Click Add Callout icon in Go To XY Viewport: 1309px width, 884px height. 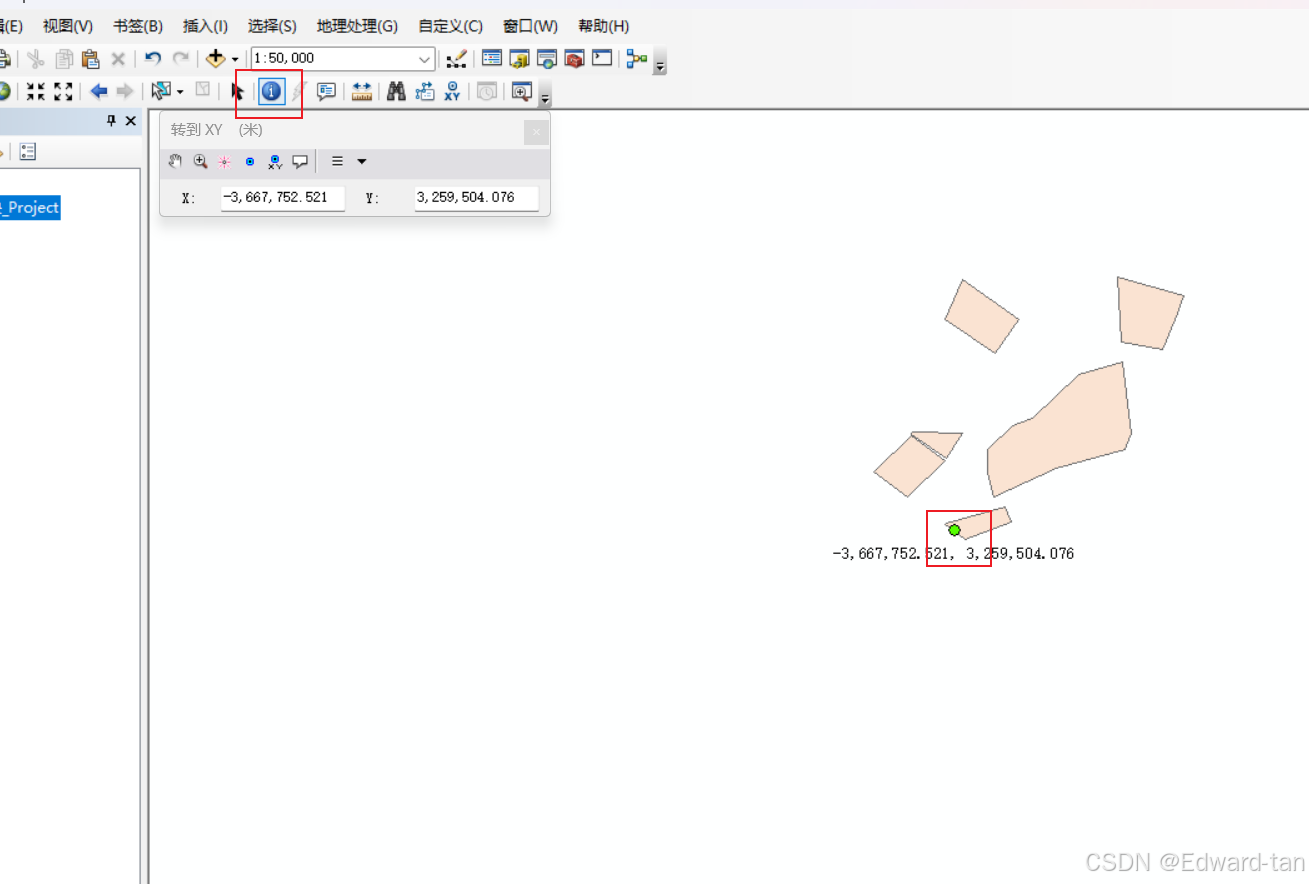(300, 161)
